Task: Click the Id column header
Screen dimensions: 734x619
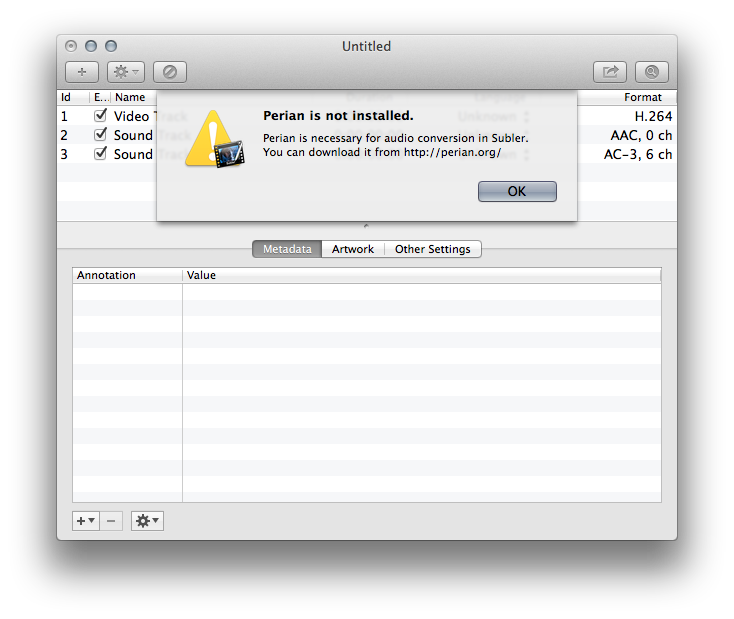Action: tap(73, 97)
